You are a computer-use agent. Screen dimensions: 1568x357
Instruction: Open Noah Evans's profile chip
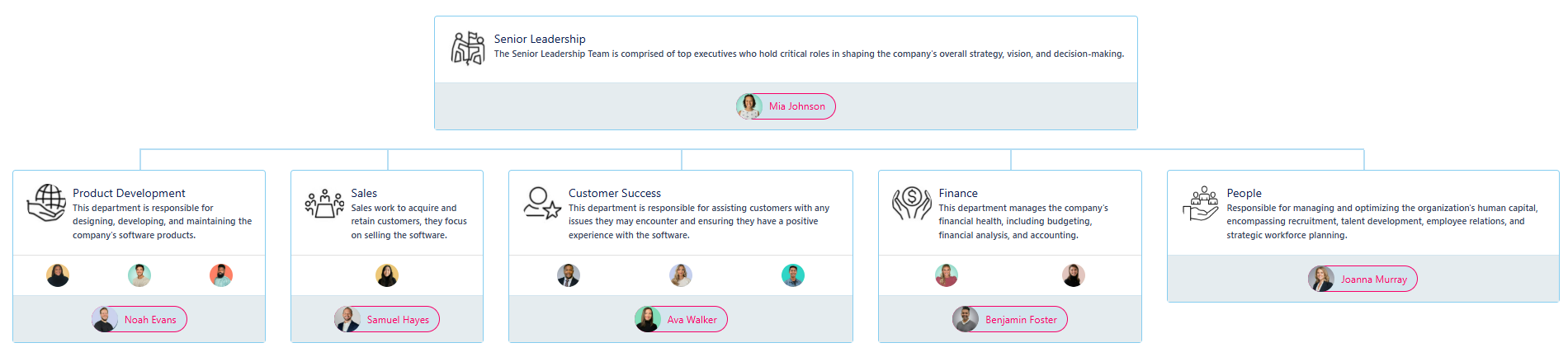pyautogui.click(x=139, y=319)
